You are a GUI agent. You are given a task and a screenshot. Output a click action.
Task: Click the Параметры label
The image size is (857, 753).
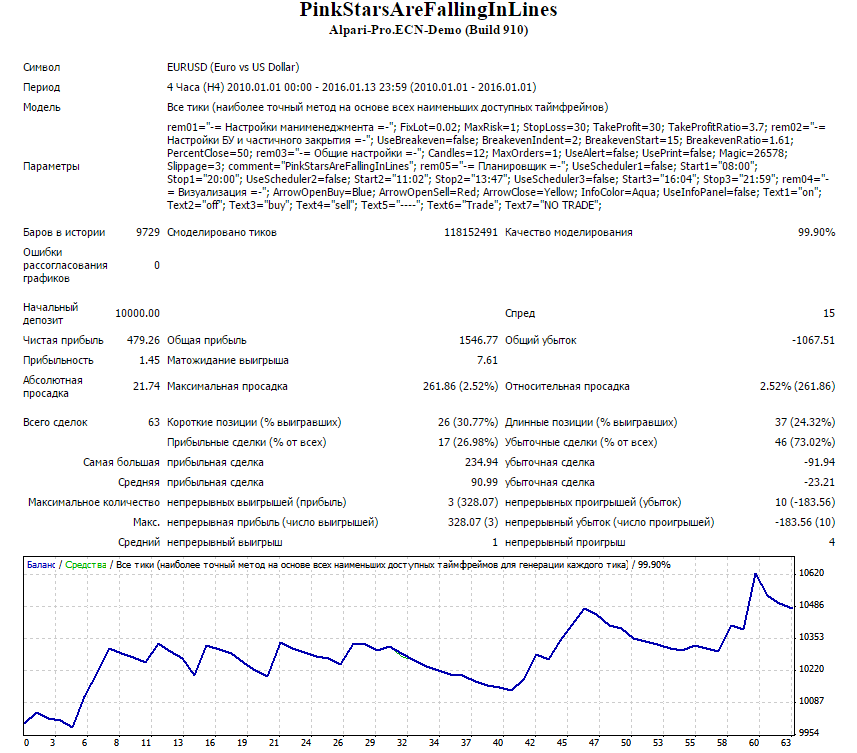pyautogui.click(x=51, y=166)
